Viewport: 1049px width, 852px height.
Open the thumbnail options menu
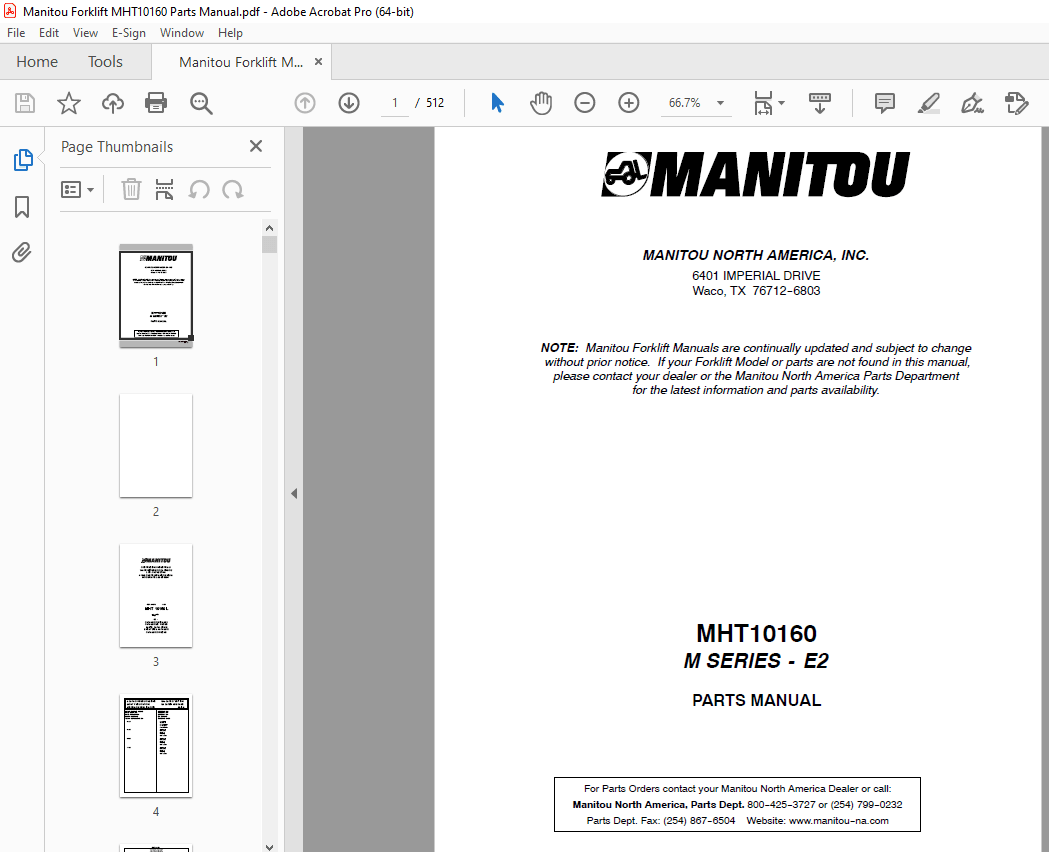78,189
